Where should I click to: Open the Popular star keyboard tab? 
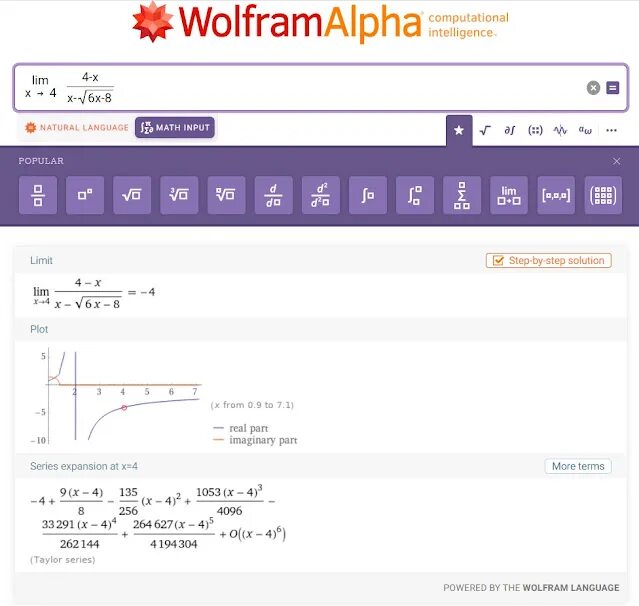(459, 130)
